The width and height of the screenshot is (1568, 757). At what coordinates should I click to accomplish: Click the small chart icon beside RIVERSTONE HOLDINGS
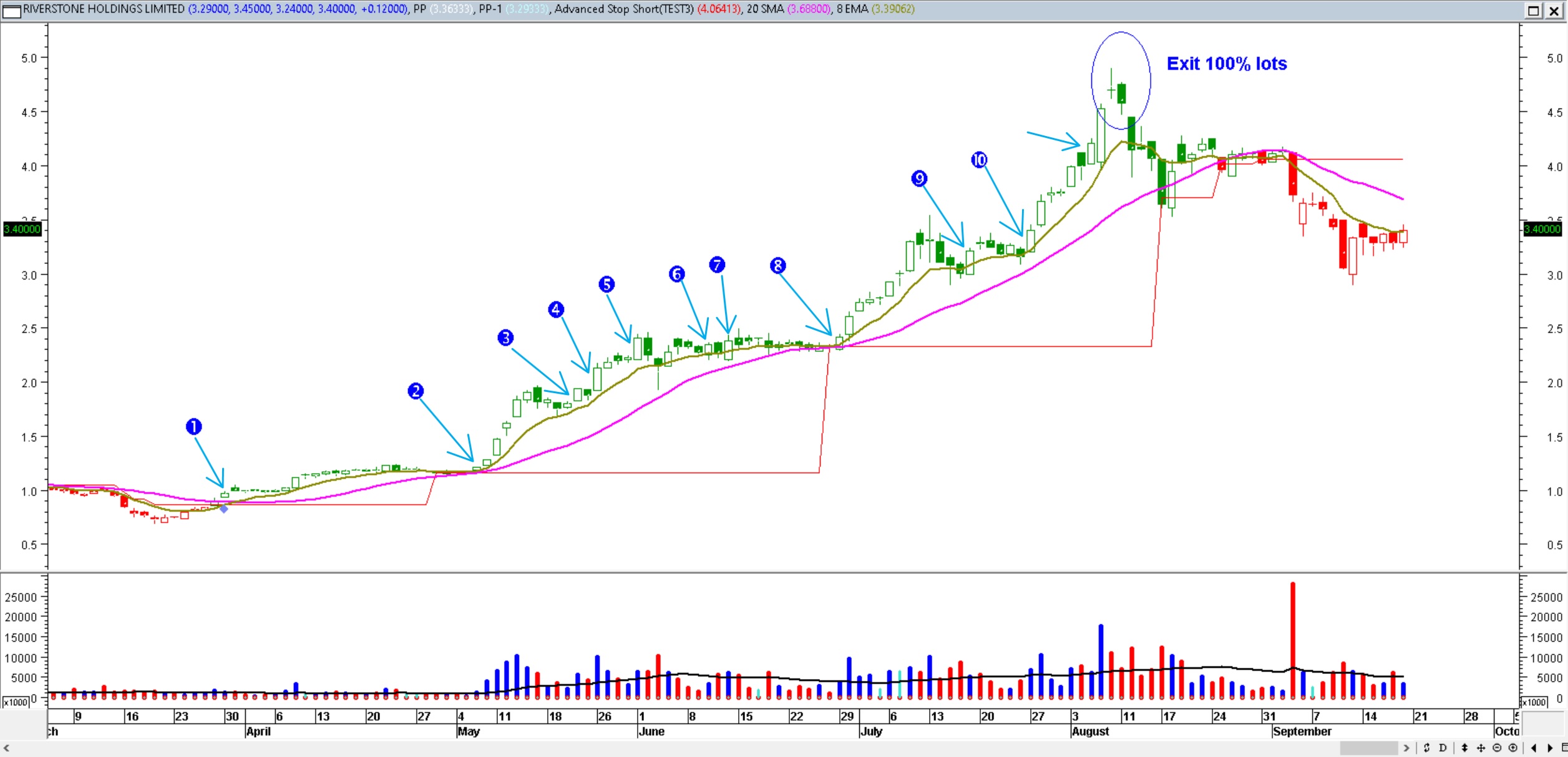12,10
